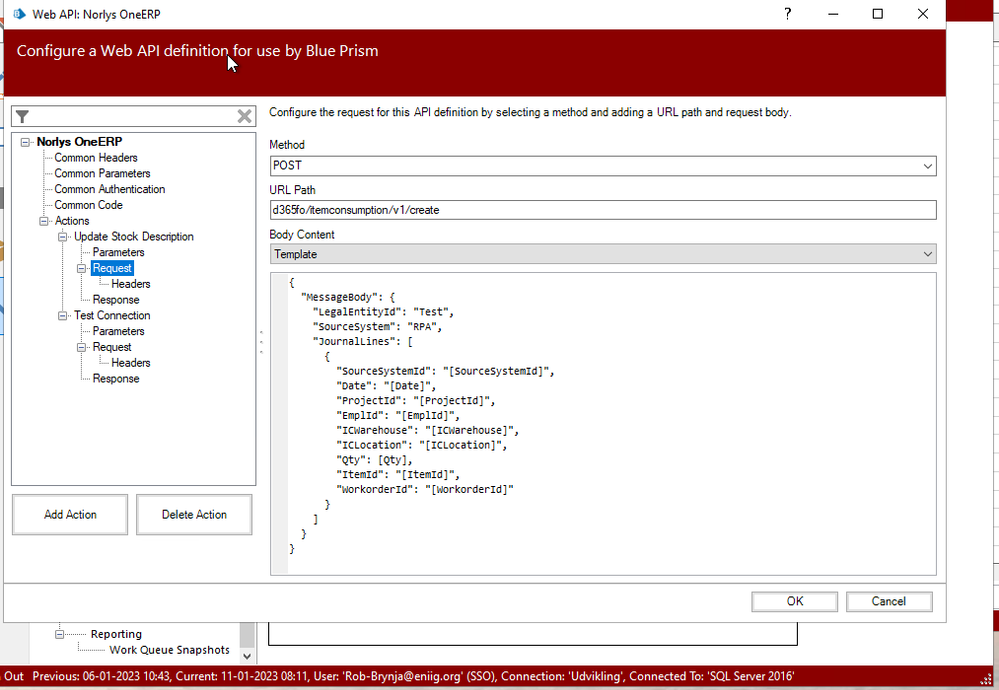This screenshot has width=999, height=690.
Task: Click the Delete Action button
Action: pyautogui.click(x=194, y=515)
